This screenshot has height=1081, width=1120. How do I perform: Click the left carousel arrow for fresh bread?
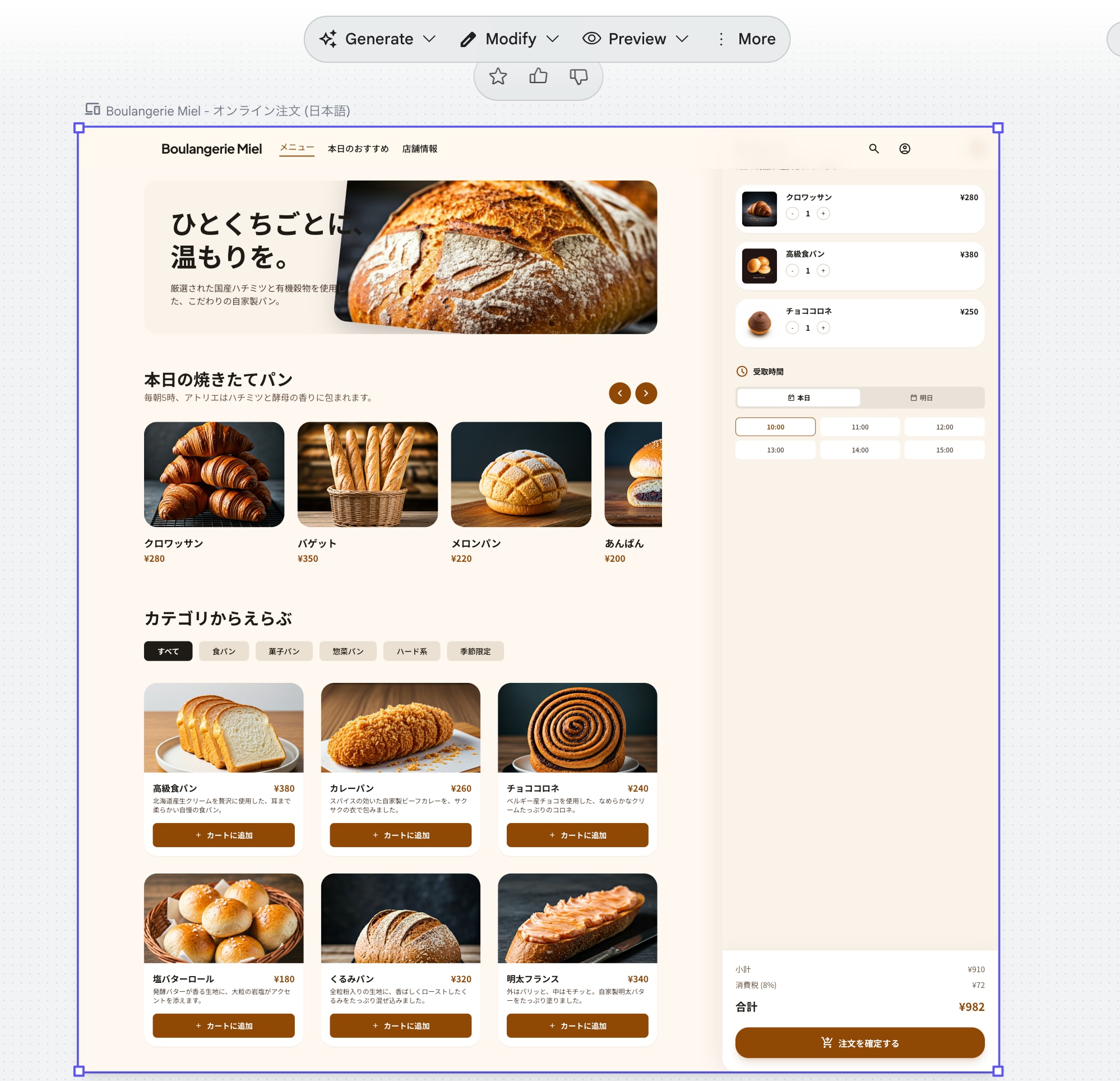619,393
